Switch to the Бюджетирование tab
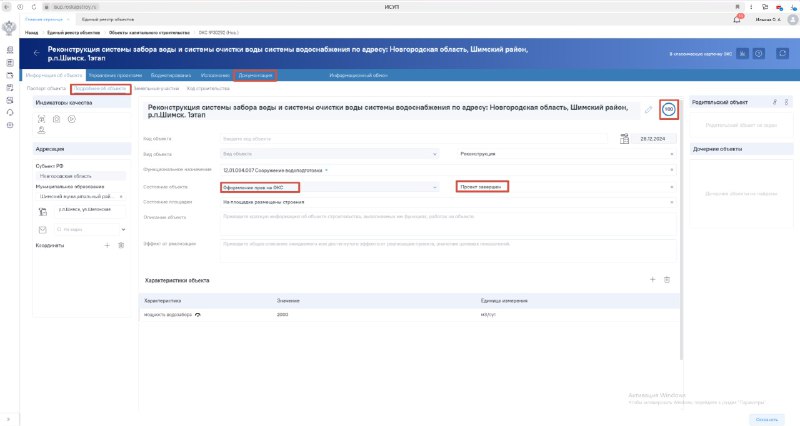Image resolution: width=800 pixels, height=426 pixels. (x=171, y=76)
